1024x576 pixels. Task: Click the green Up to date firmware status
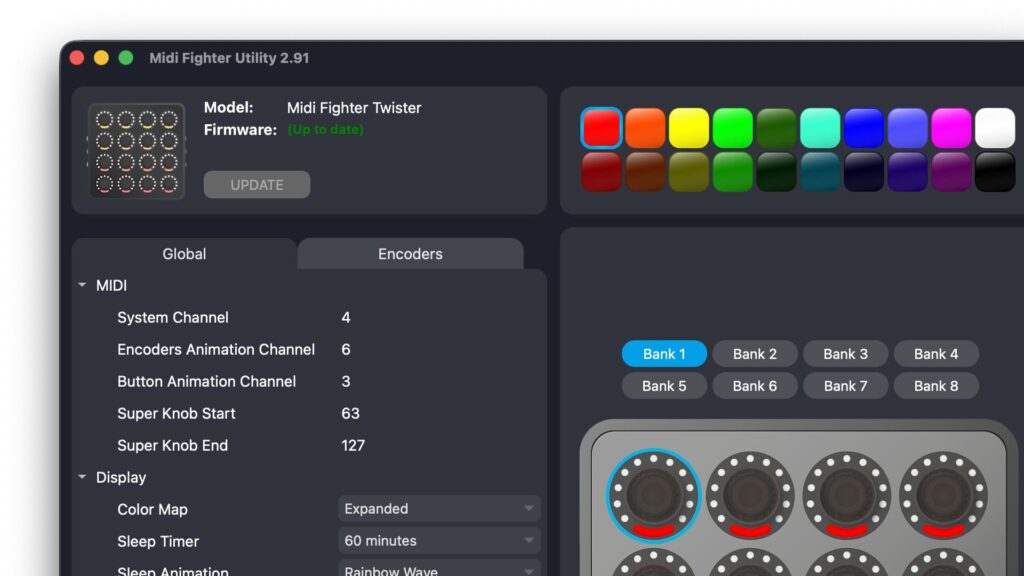(325, 129)
